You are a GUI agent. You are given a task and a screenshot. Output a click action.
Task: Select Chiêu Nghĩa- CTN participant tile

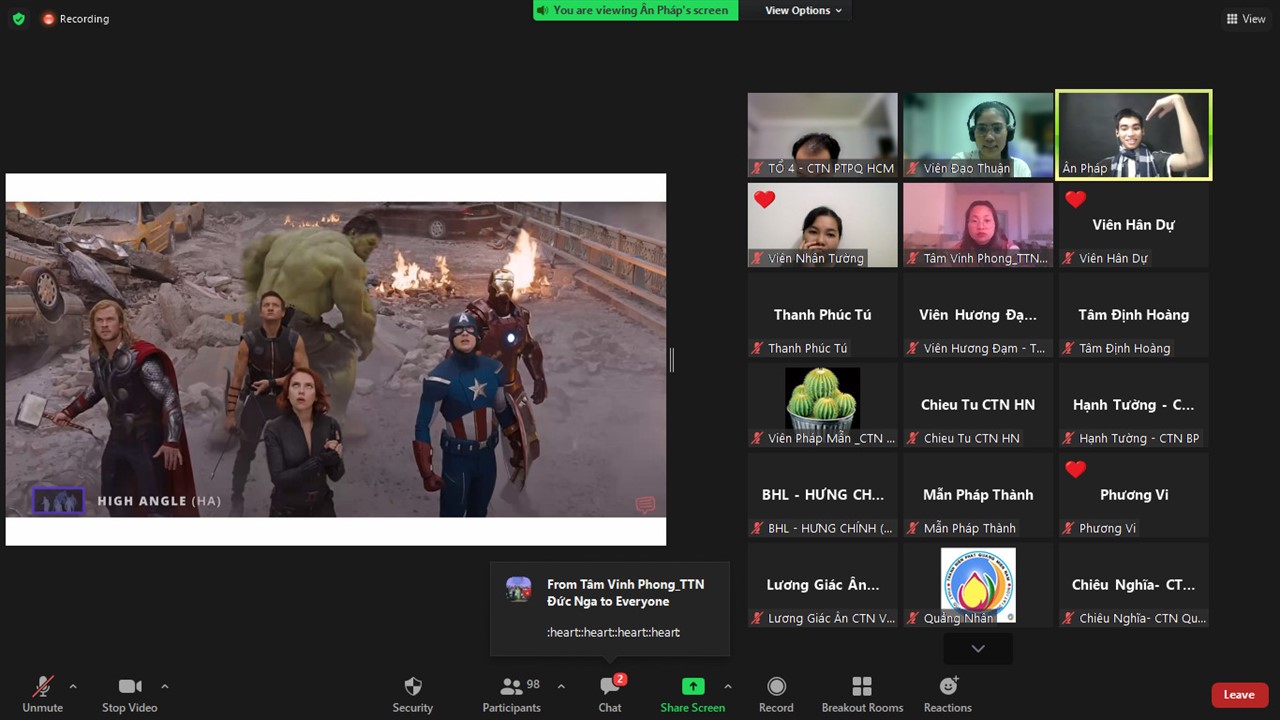1134,585
